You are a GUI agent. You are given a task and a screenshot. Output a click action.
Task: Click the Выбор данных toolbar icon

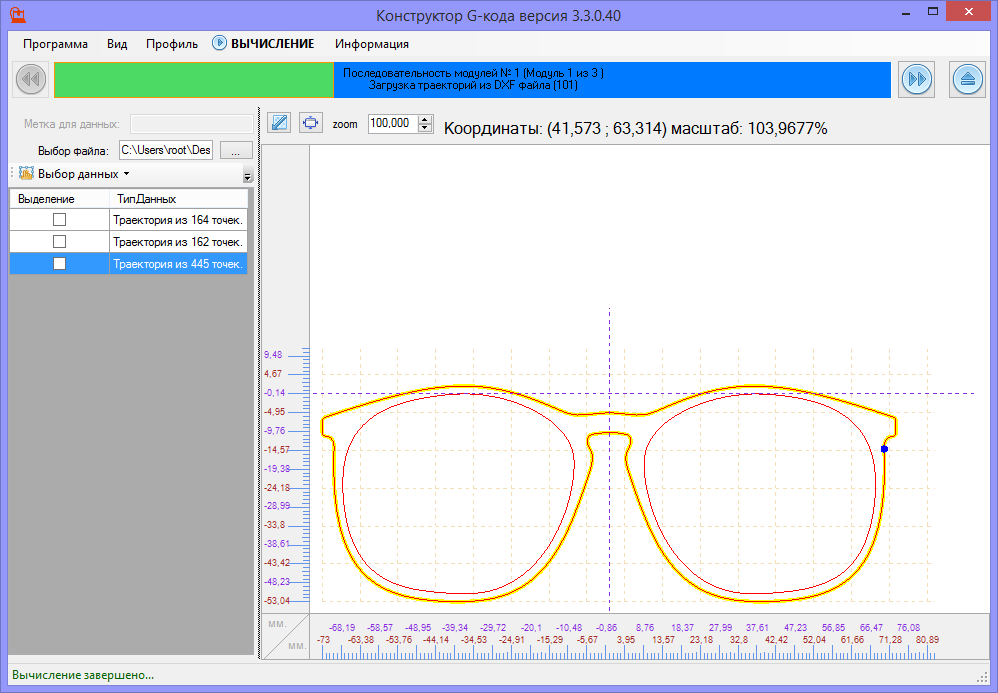coord(26,173)
